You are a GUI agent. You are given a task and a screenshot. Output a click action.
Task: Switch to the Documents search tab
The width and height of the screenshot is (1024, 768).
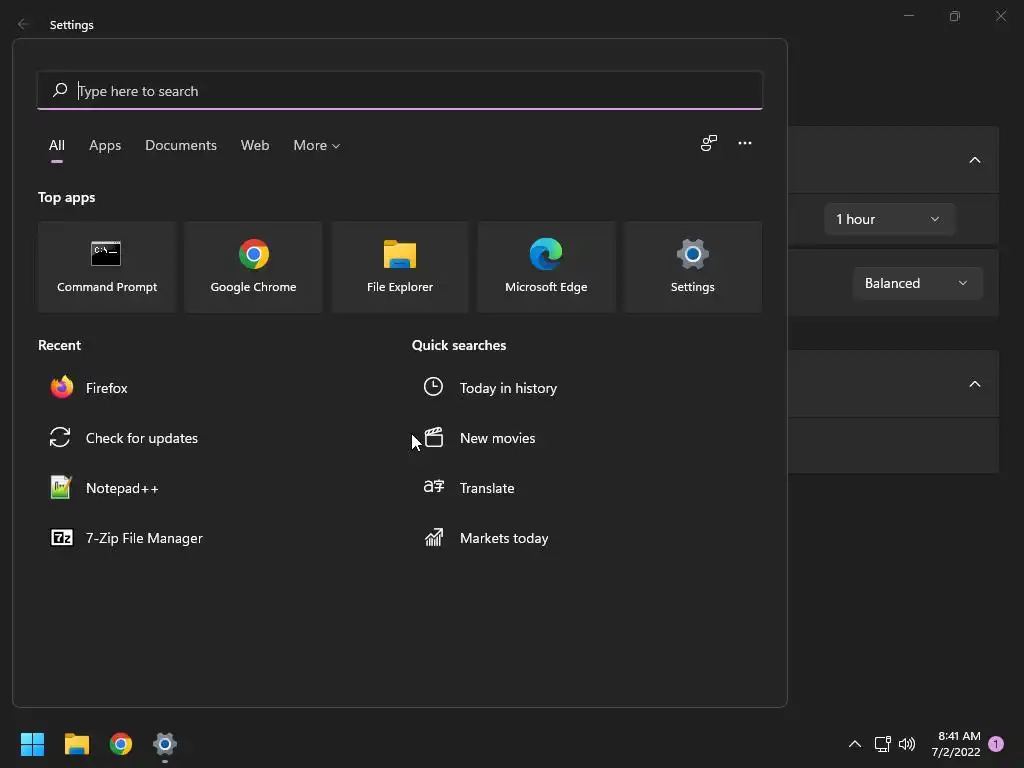click(181, 146)
